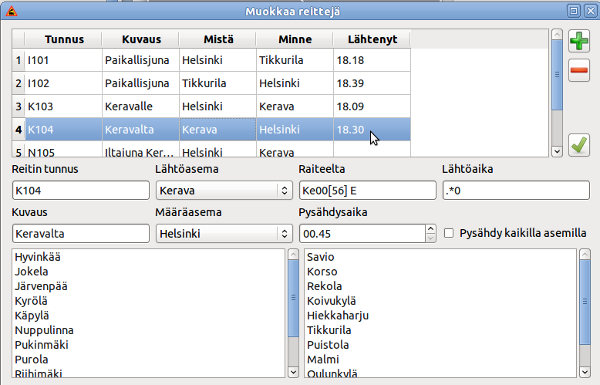Screen dimensions: 600x385
Task: Click the Raiteelta field with Ke00[56] E
Action: coord(367,190)
